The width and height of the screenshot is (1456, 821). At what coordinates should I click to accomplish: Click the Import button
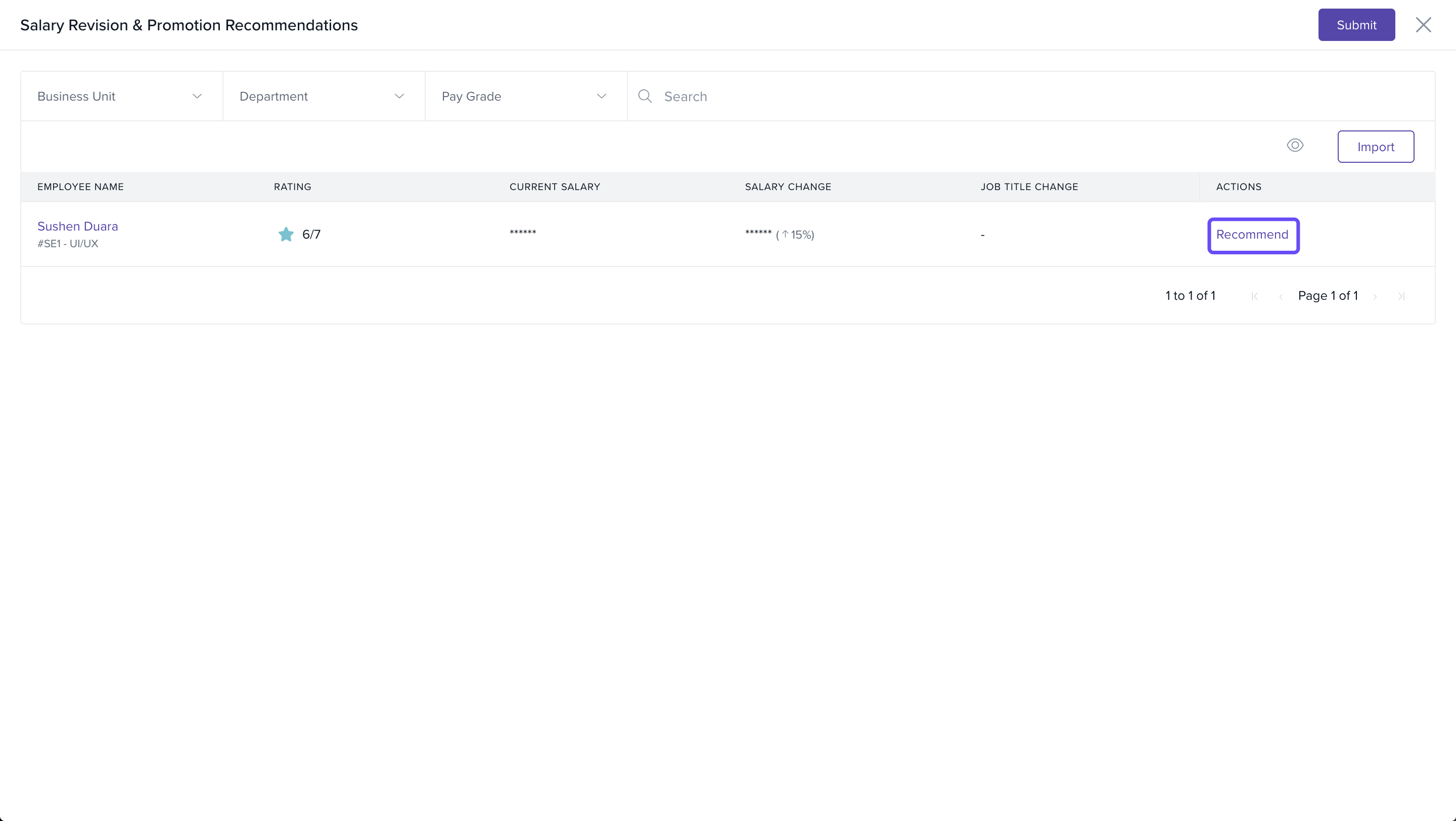(1375, 147)
